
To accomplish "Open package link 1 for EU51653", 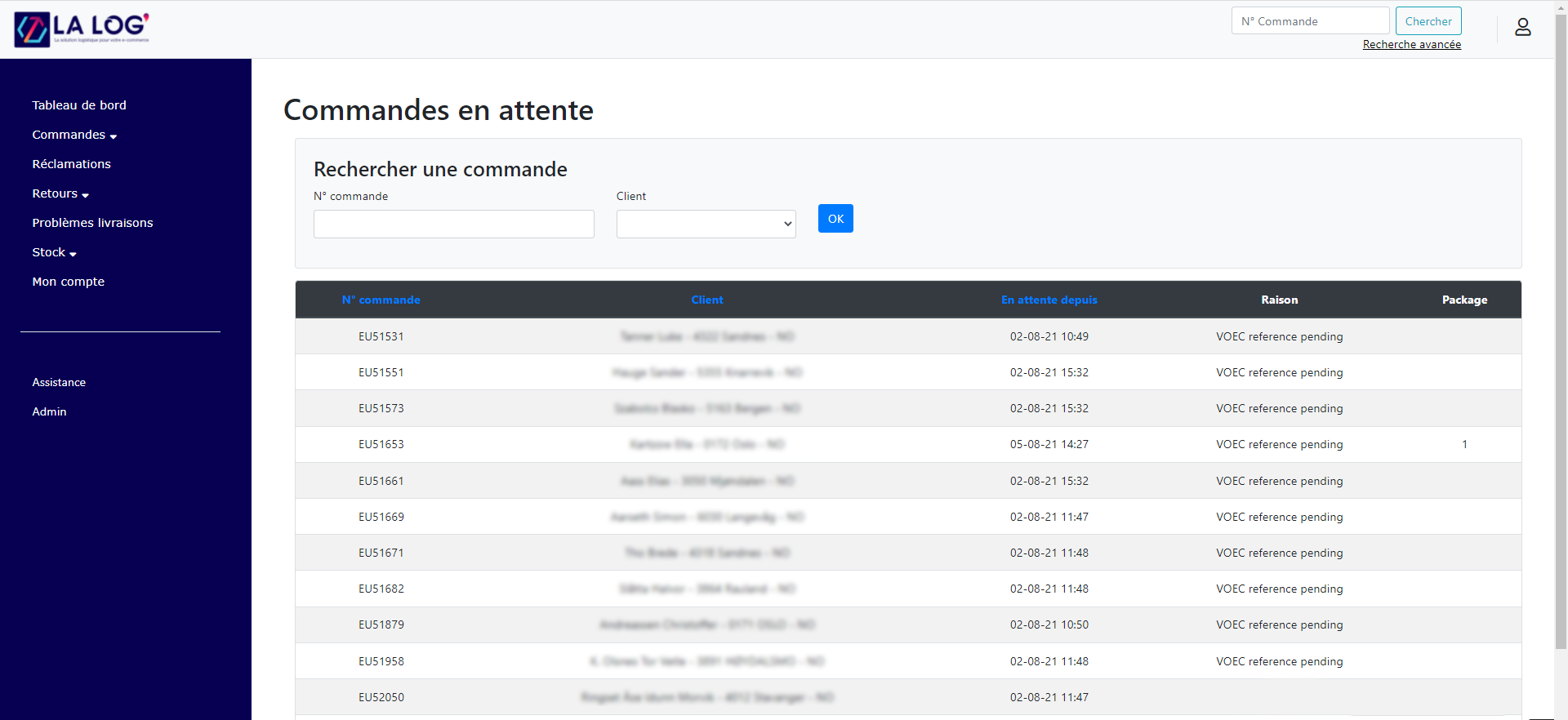I will tap(1464, 444).
